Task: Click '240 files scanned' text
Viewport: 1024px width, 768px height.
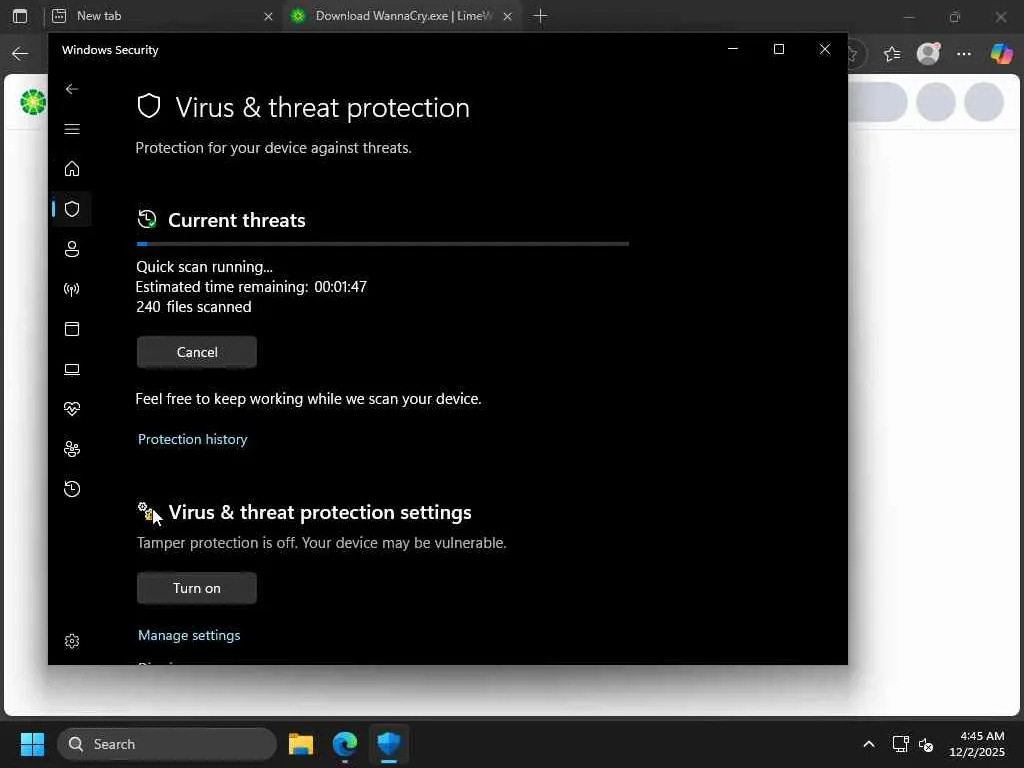Action: (x=193, y=307)
